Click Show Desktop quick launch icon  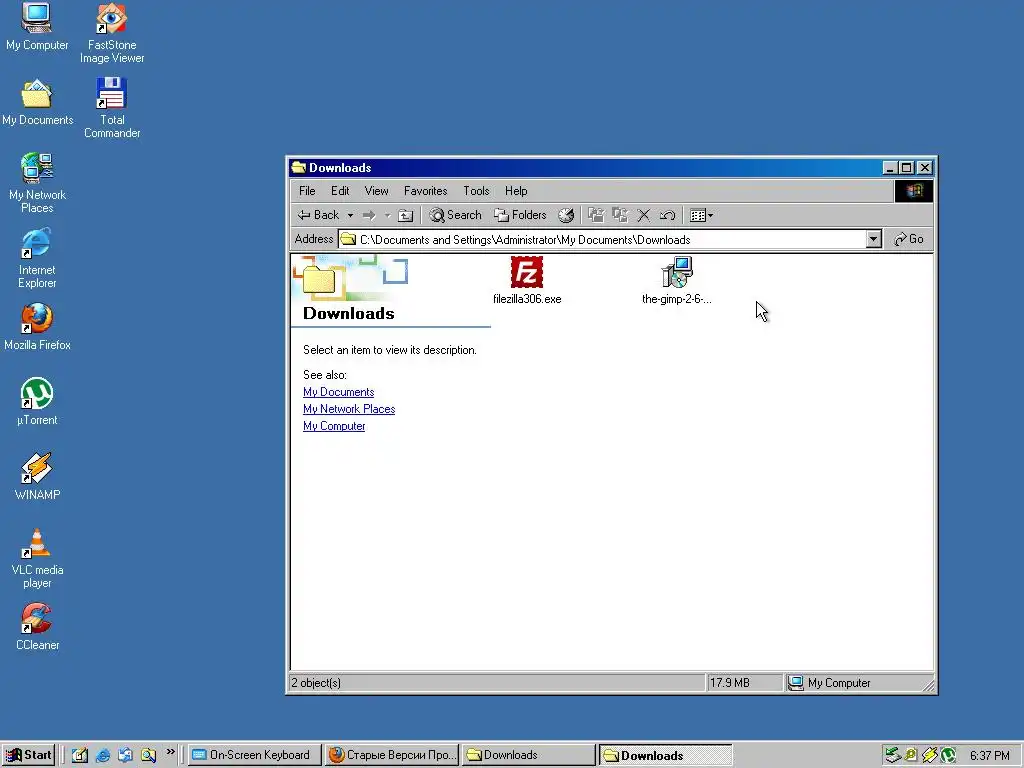point(80,755)
